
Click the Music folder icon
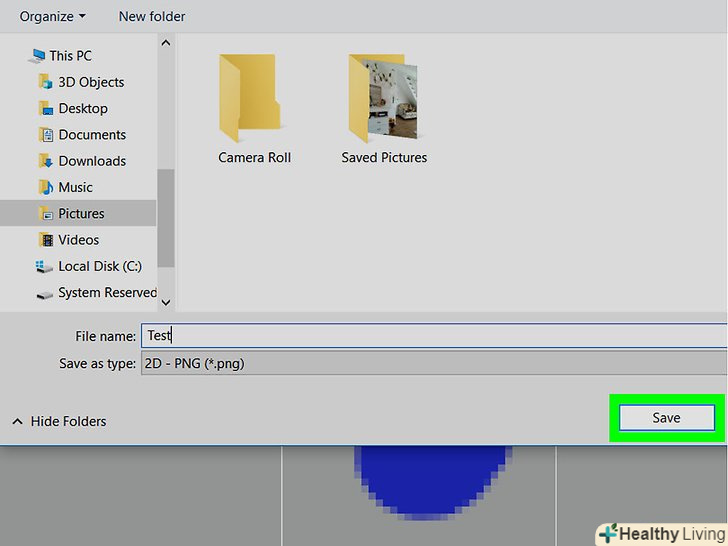pyautogui.click(x=46, y=187)
